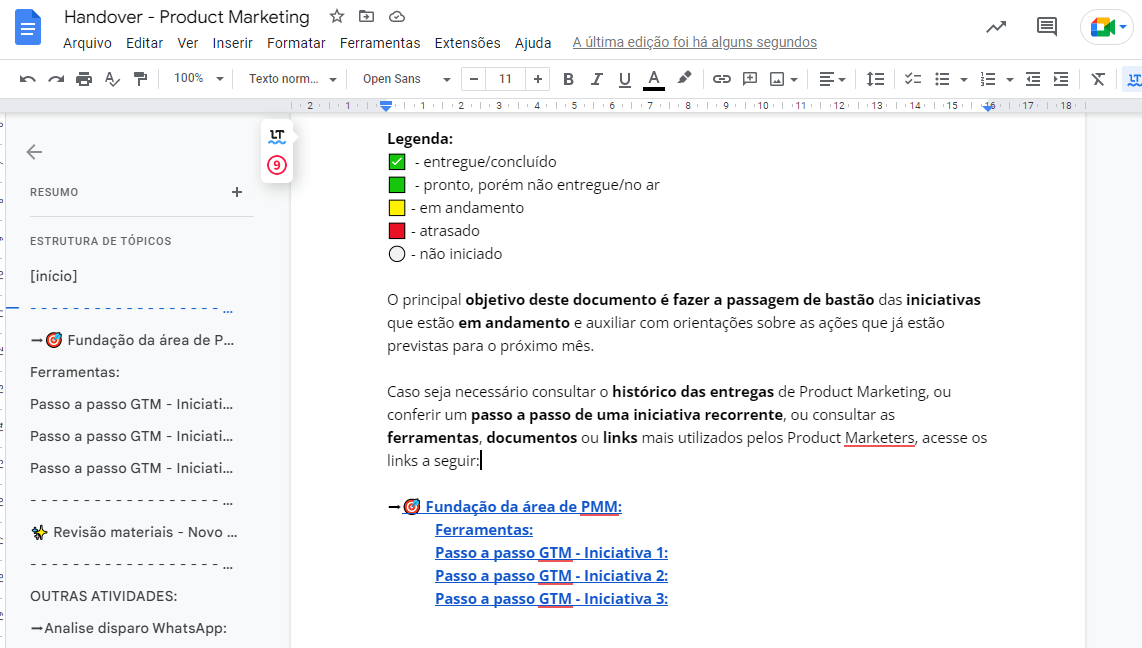Open edit history via 'A última edição' link

click(x=692, y=43)
